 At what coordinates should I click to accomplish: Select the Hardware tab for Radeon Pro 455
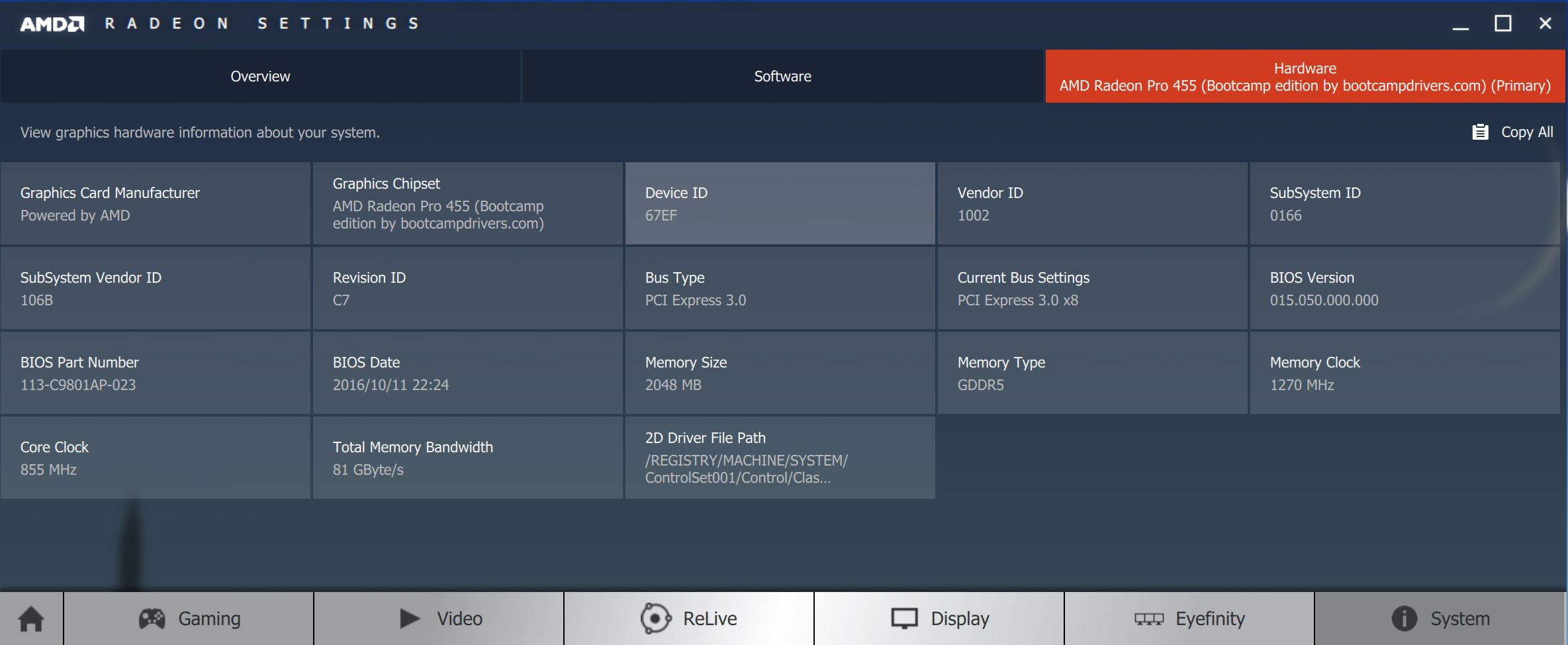point(1305,76)
